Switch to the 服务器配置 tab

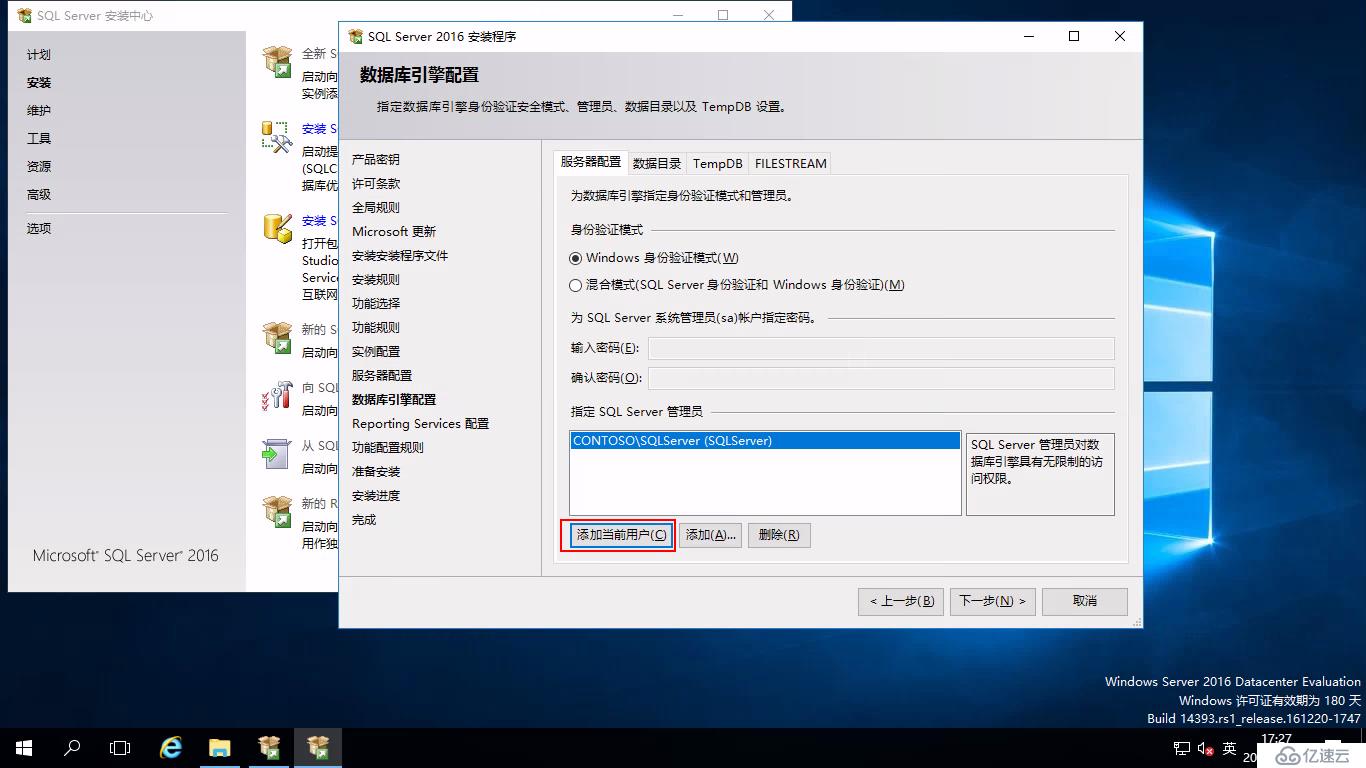pyautogui.click(x=590, y=162)
